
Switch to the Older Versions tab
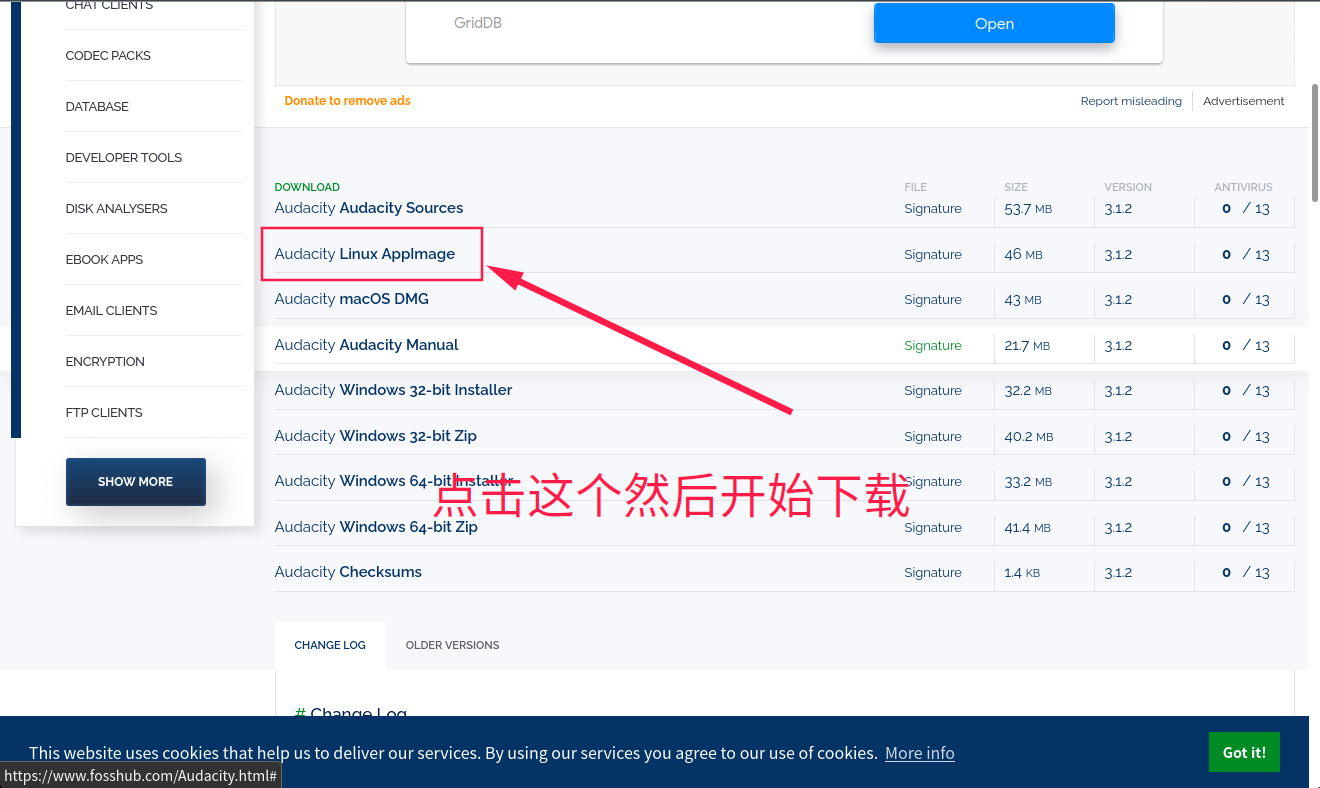[452, 645]
